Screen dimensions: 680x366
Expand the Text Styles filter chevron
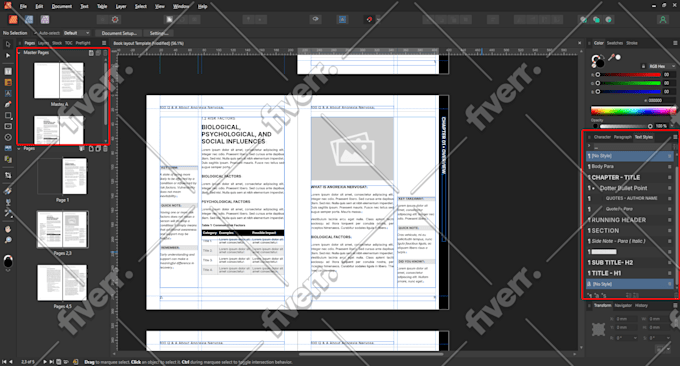tap(589, 146)
